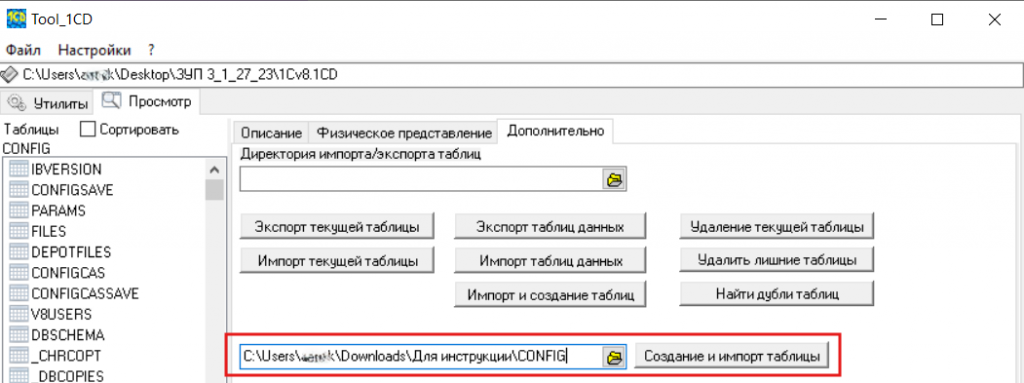Screen dimensions: 1024x383
Task: Open the Файл menu
Action: pos(23,50)
